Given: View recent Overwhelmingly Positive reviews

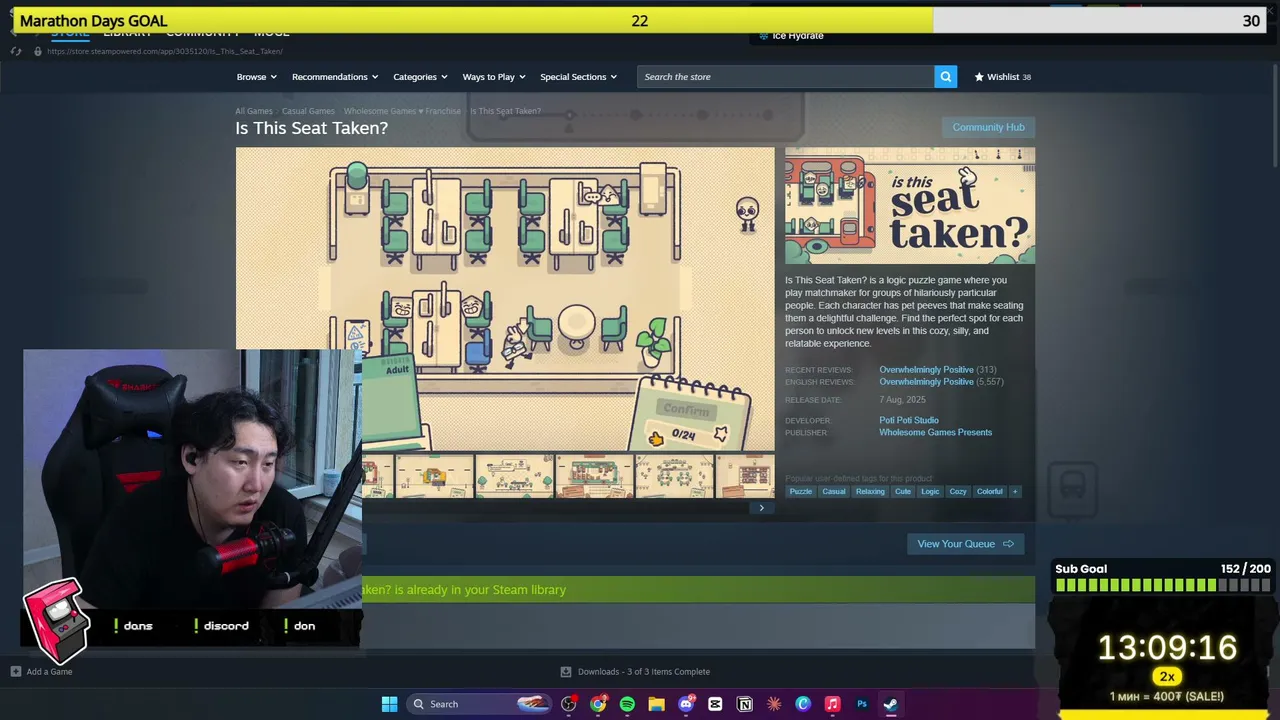Looking at the screenshot, I should pos(926,370).
